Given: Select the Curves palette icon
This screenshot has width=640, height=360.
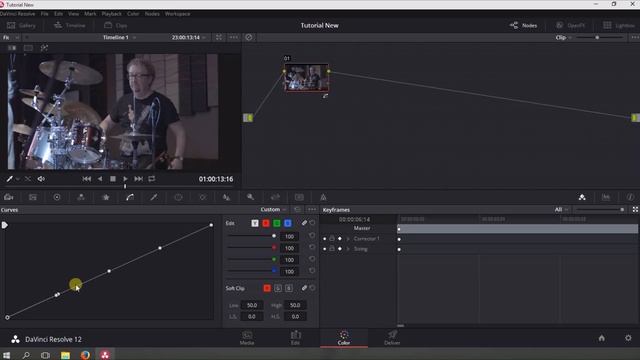Looking at the screenshot, I should tap(130, 197).
